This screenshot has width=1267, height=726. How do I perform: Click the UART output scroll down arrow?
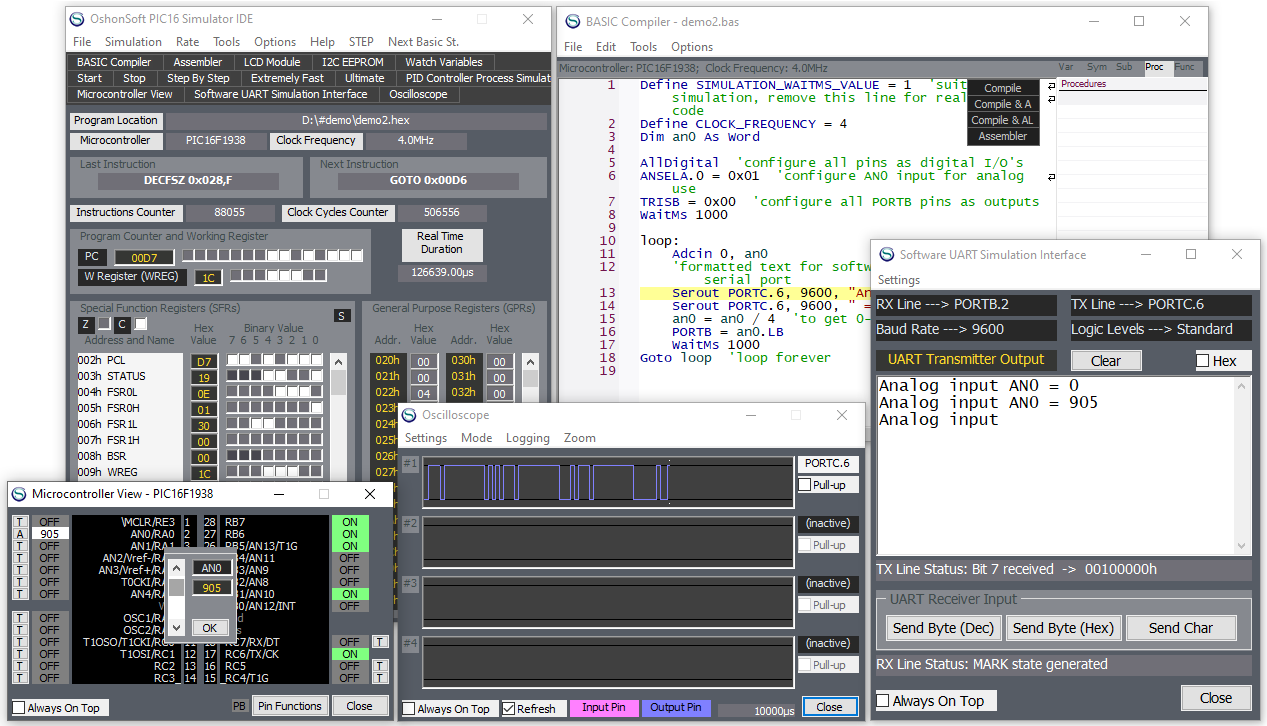click(1243, 547)
